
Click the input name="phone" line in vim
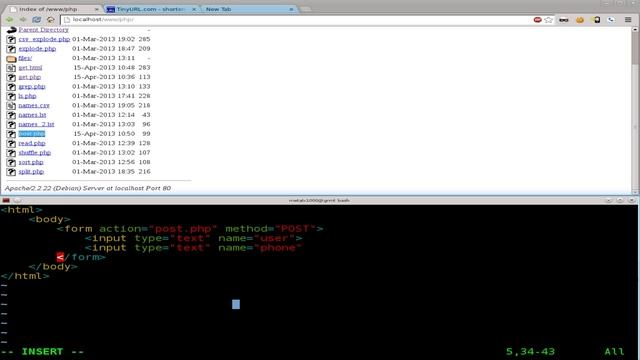(193, 247)
